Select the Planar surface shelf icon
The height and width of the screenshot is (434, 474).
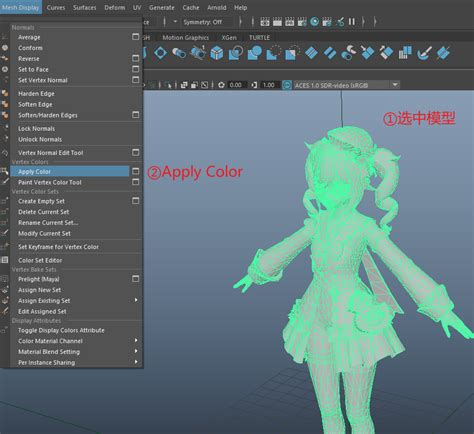click(160, 53)
